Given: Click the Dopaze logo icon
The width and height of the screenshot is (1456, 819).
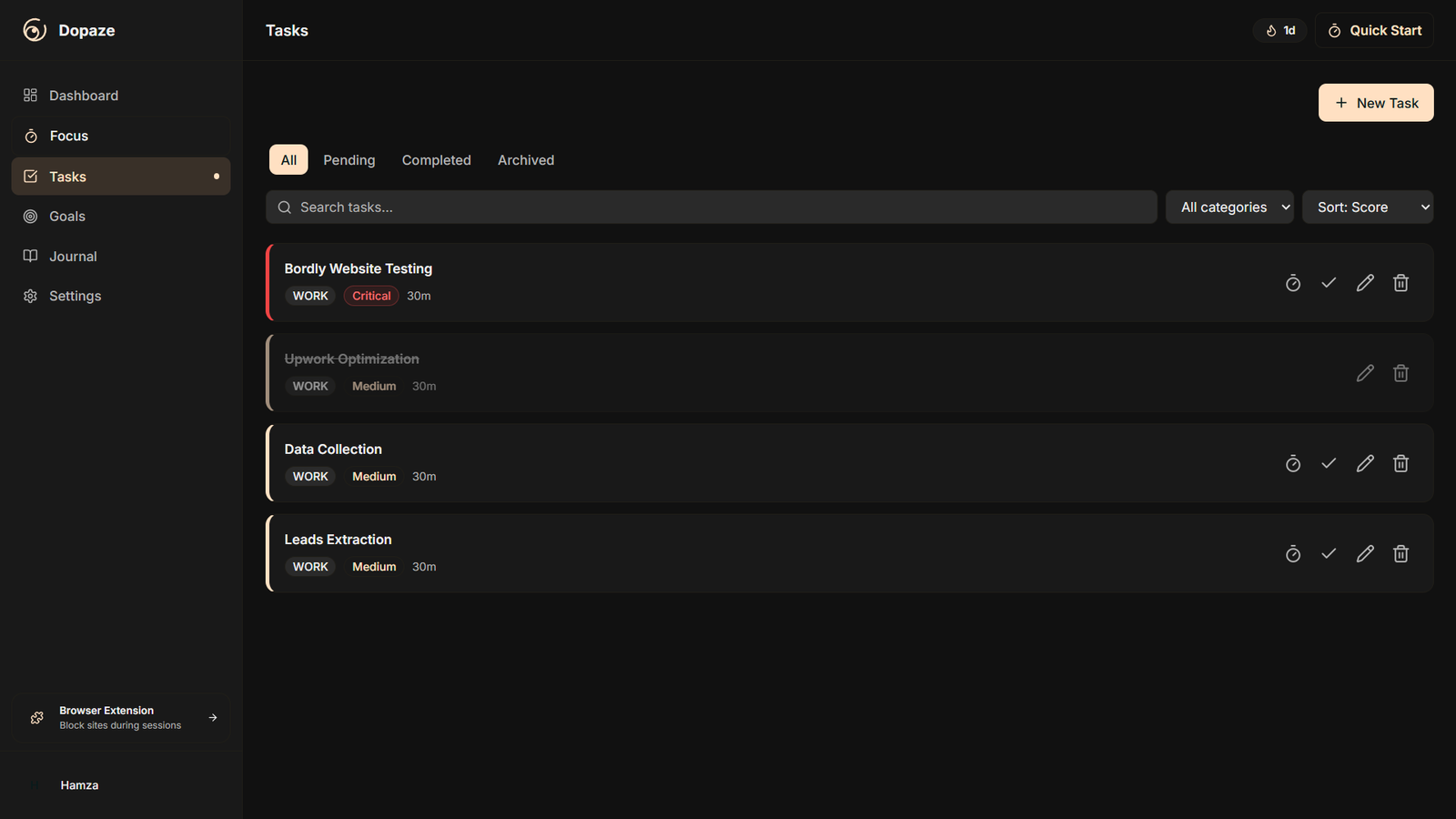Looking at the screenshot, I should click(35, 30).
